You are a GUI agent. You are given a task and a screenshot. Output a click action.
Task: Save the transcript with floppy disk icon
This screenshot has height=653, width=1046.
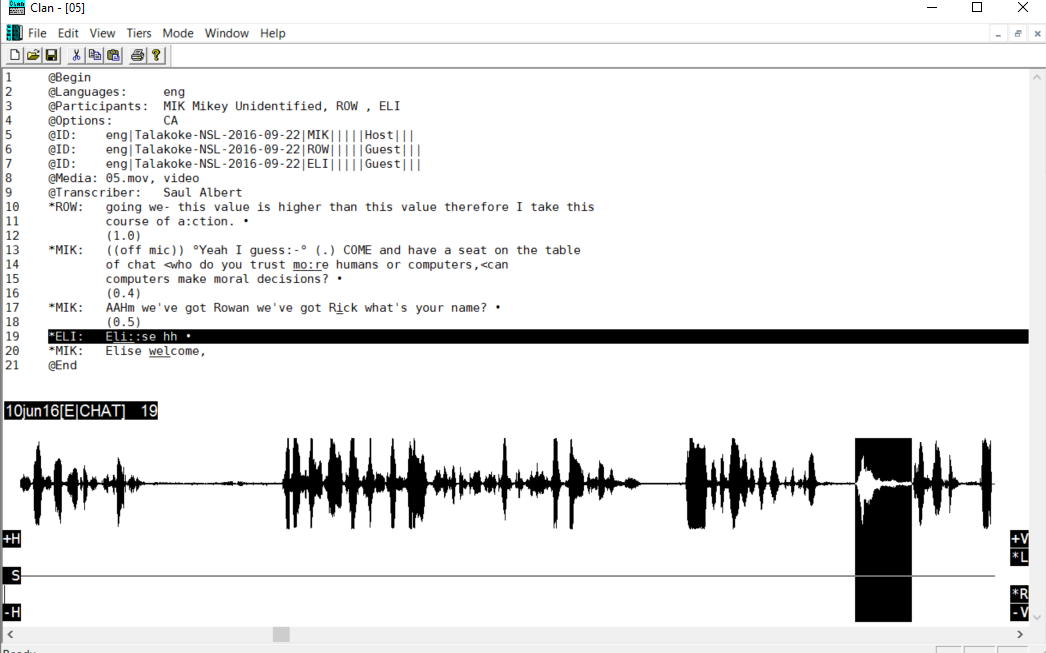[51, 55]
